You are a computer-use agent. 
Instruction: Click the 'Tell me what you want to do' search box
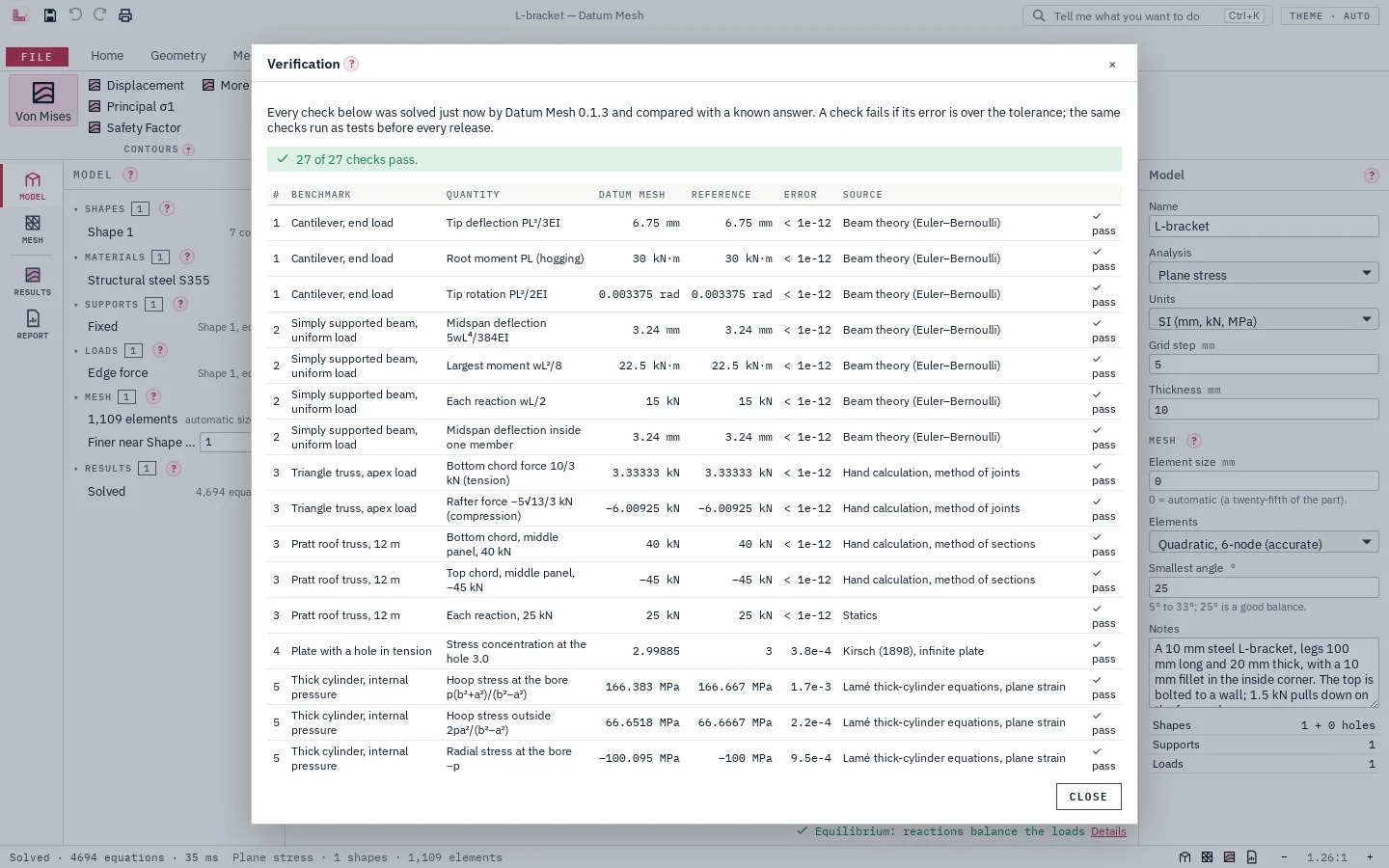tap(1147, 16)
